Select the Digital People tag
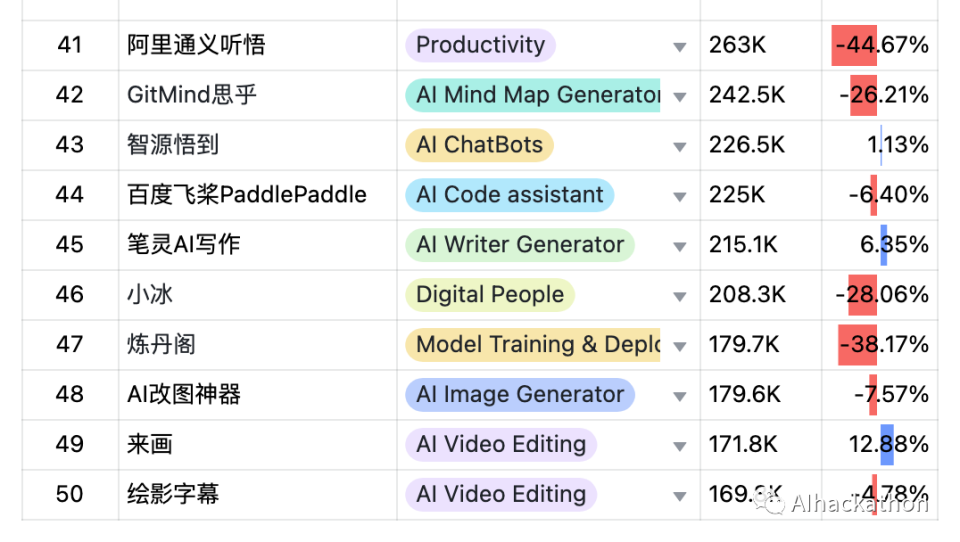This screenshot has height=542, width=960. (490, 295)
